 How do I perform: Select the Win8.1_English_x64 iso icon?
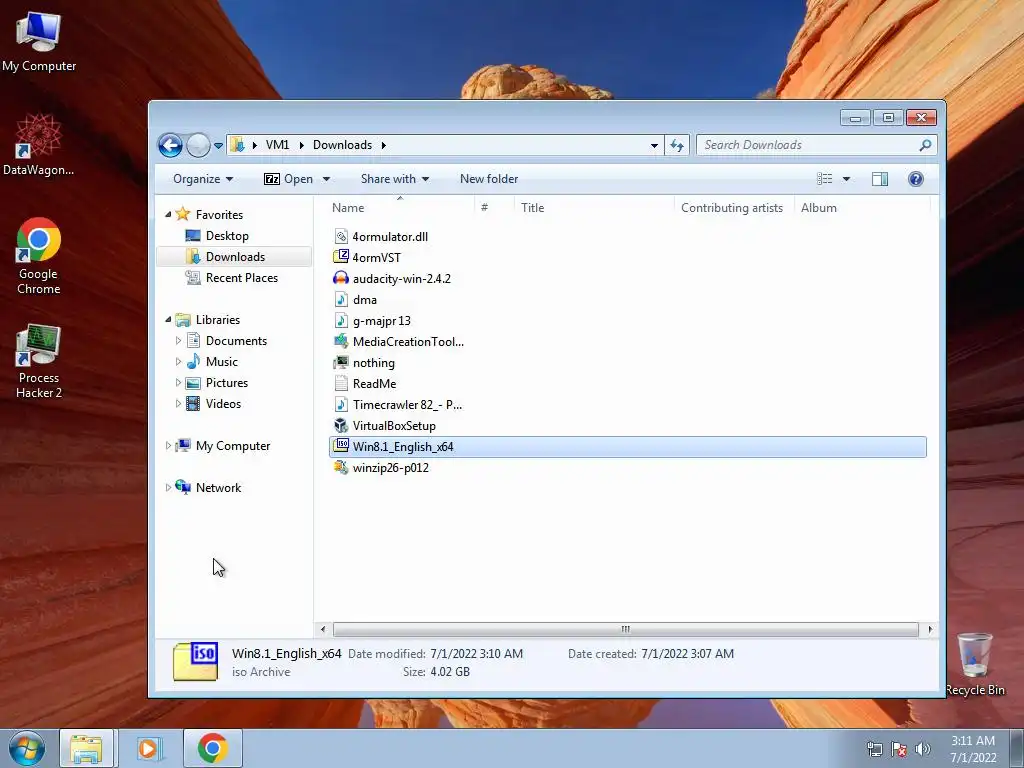click(341, 446)
